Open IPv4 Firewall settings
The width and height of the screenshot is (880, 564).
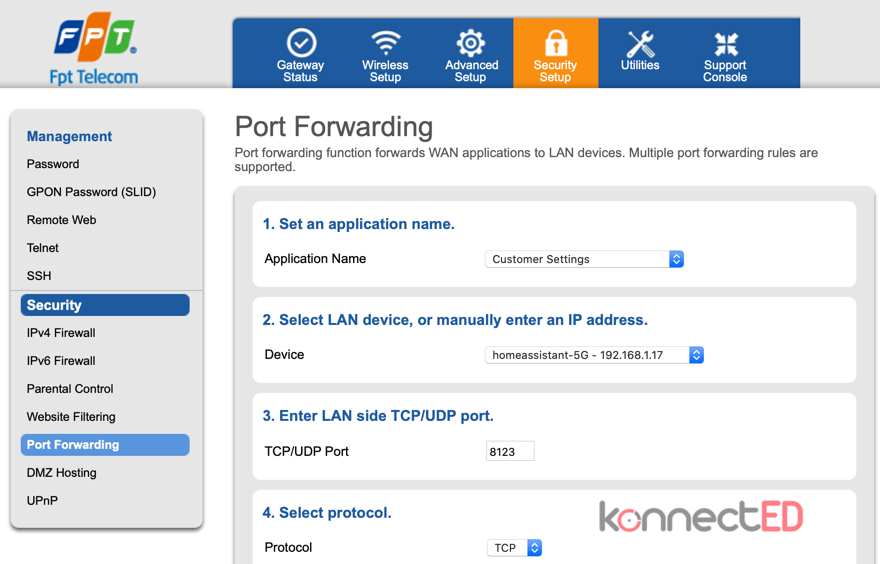click(x=61, y=333)
